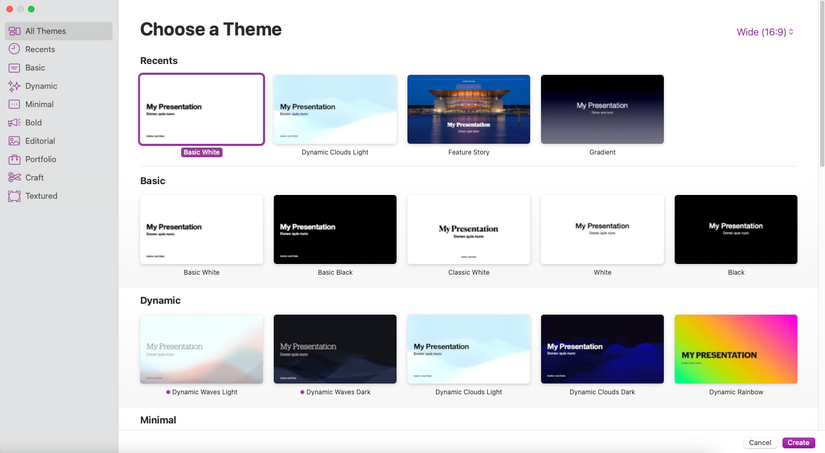Screen dimensions: 825x453
Task: Choose the Feature Story theme thumbnail
Action: pos(469,109)
